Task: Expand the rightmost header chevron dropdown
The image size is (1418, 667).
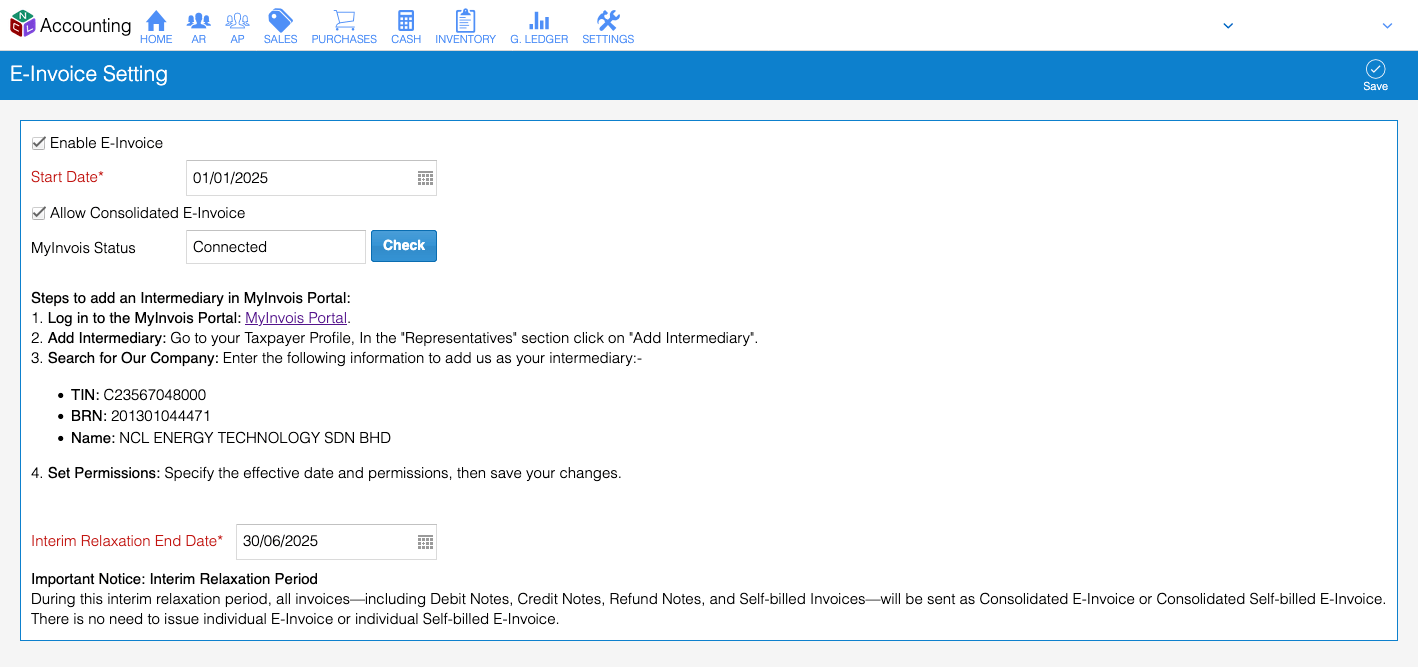Action: pos(1388,25)
